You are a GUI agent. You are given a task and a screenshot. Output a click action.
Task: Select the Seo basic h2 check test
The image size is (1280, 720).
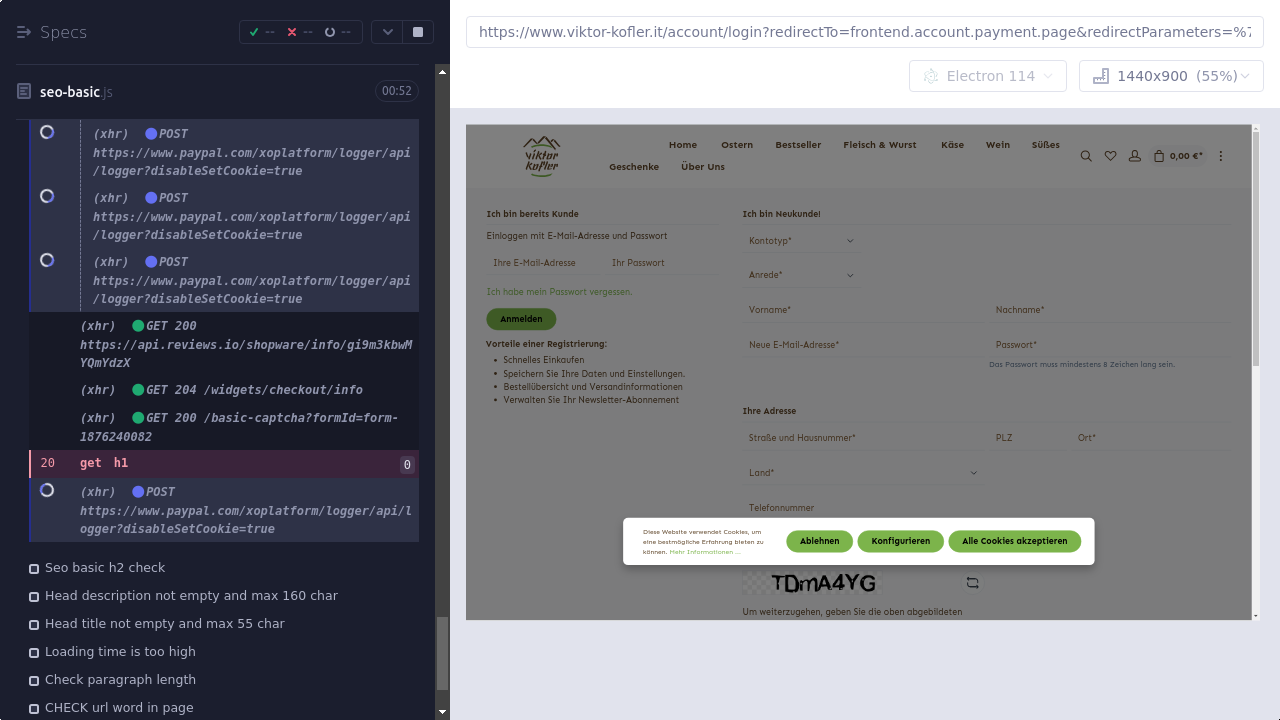(105, 568)
